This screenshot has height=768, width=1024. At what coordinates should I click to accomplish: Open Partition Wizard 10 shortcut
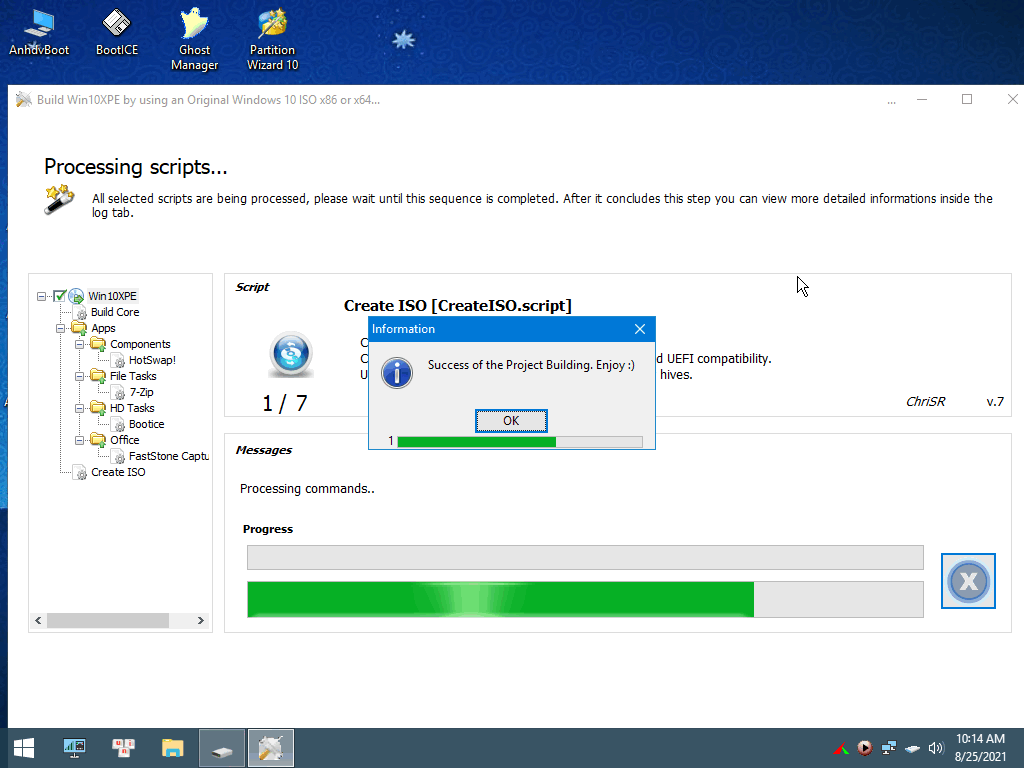click(272, 40)
